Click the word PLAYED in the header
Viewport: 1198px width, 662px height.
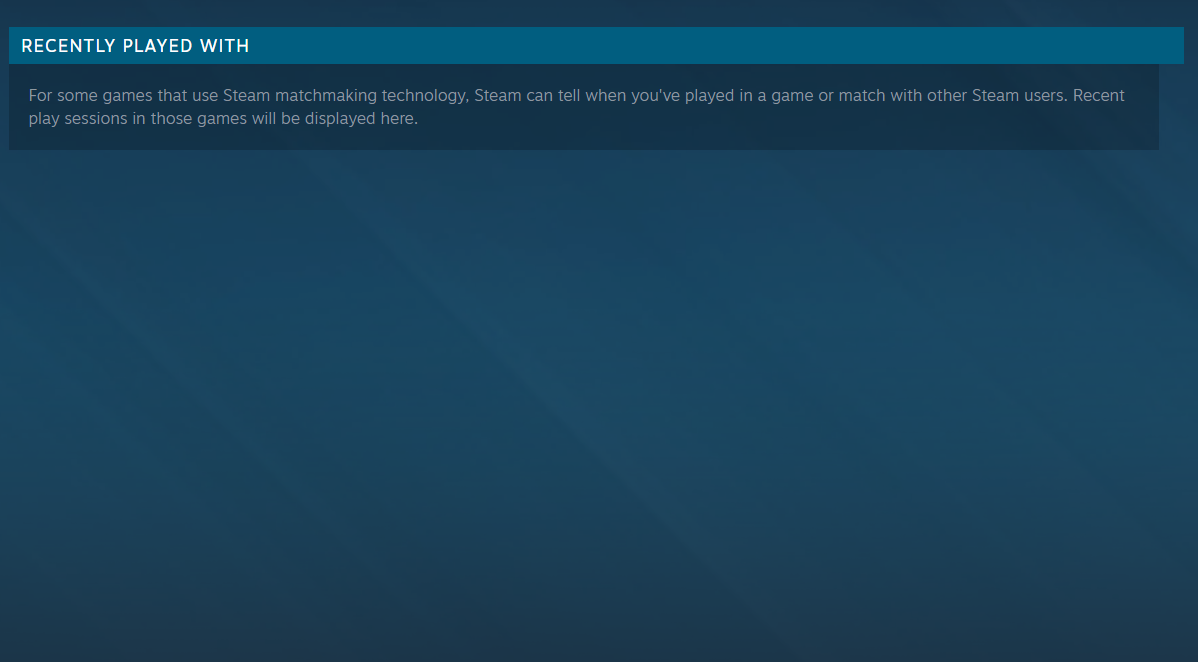(x=157, y=46)
